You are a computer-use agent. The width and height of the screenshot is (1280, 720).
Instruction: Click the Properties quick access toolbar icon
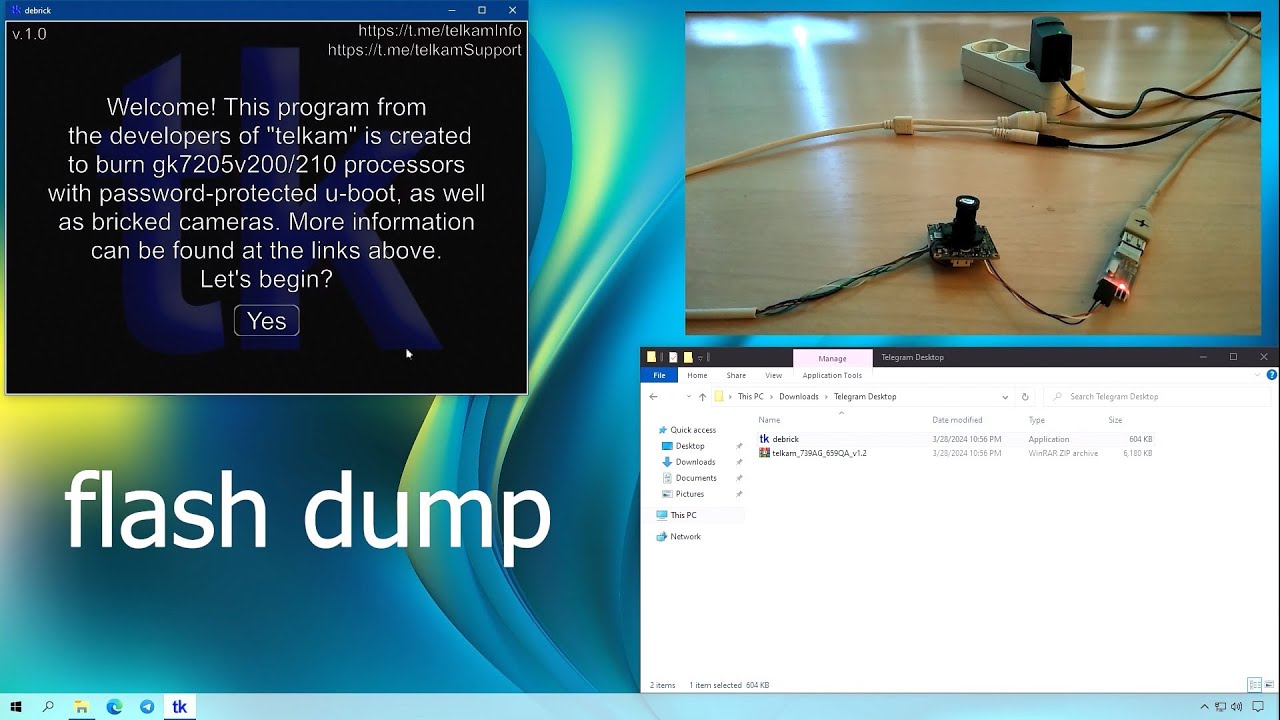click(672, 357)
